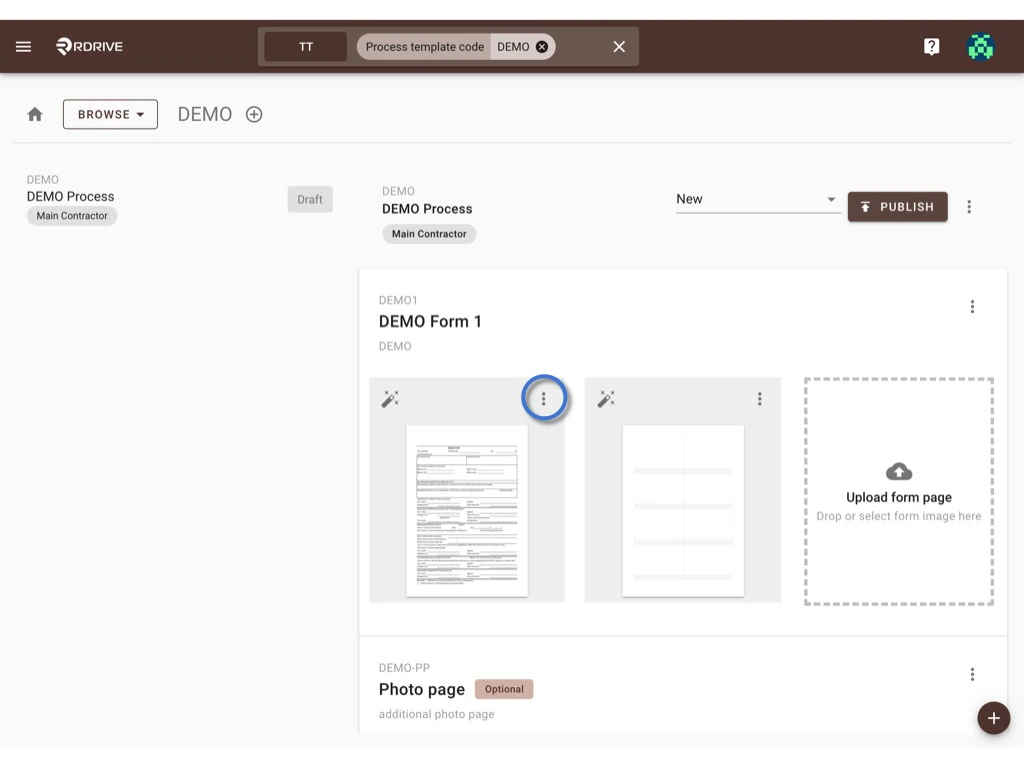
Task: Go home using the house icon
Action: pyautogui.click(x=34, y=114)
